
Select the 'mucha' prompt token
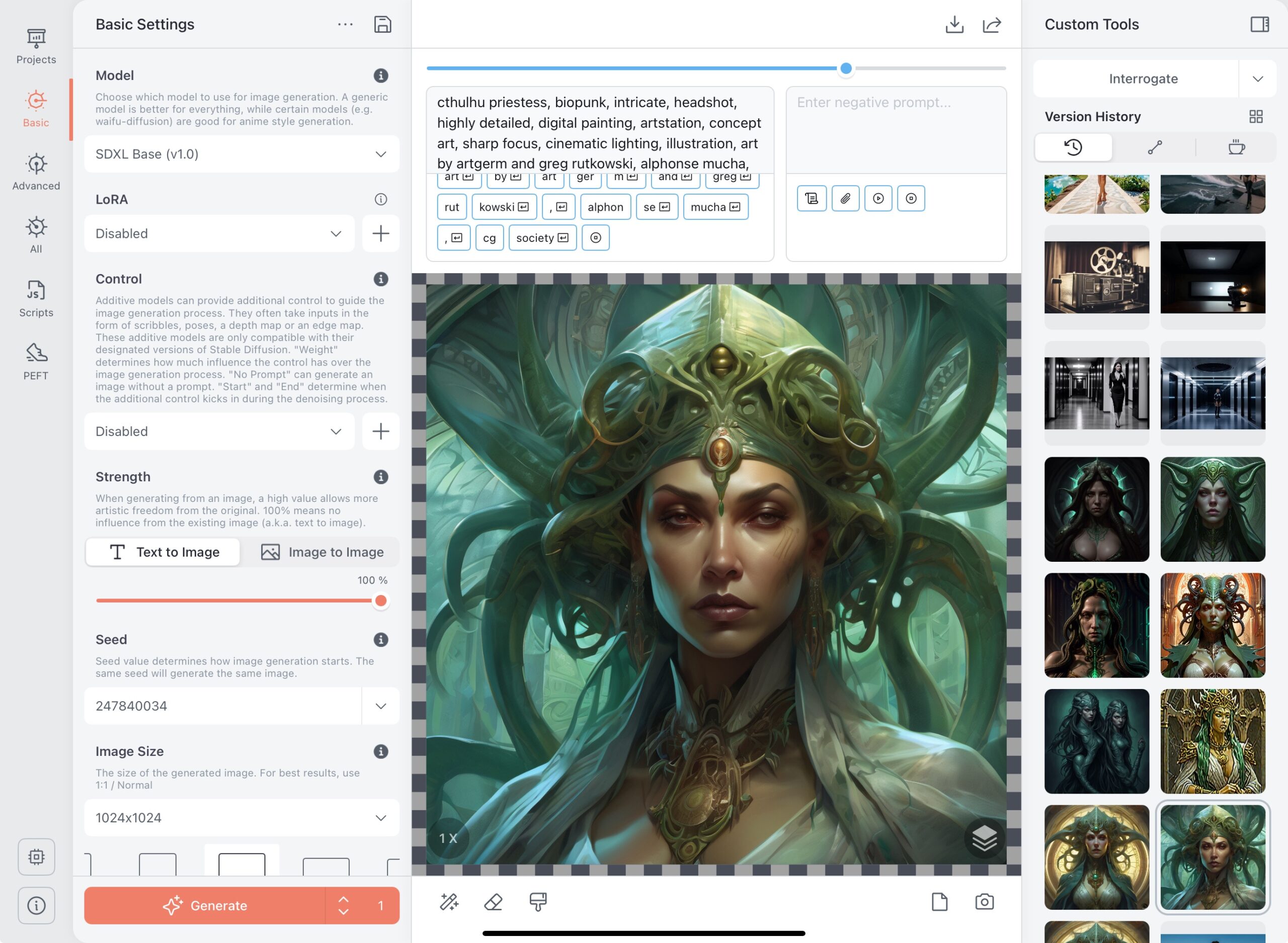click(x=715, y=207)
